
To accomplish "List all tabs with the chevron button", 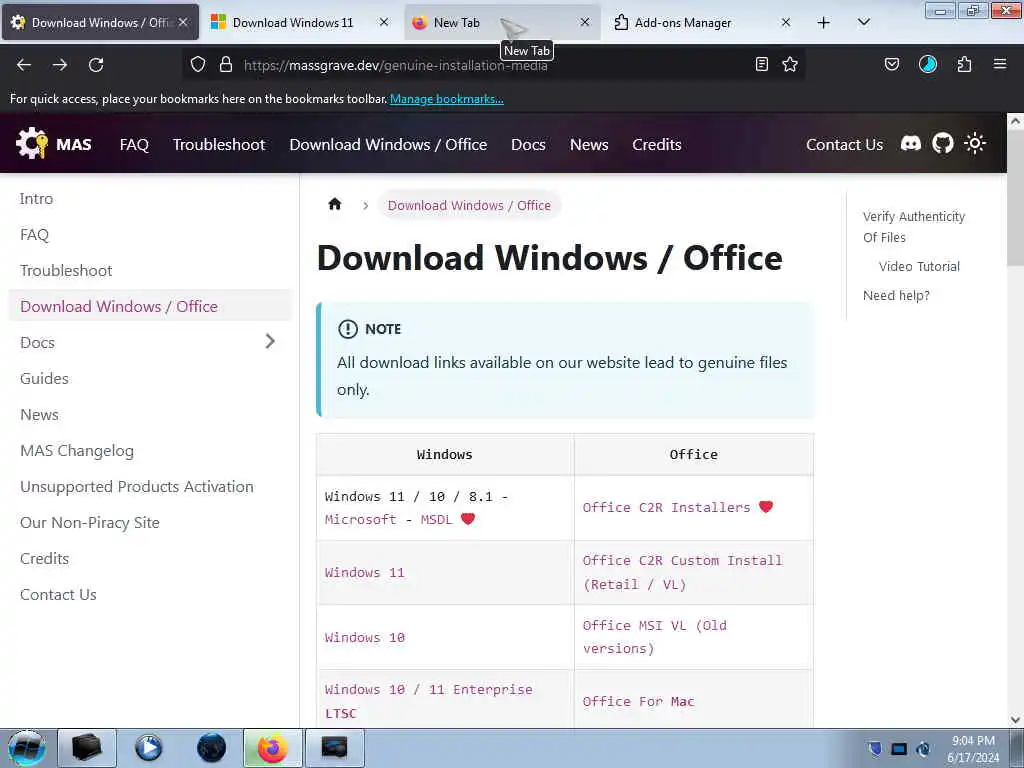I will pyautogui.click(x=863, y=22).
